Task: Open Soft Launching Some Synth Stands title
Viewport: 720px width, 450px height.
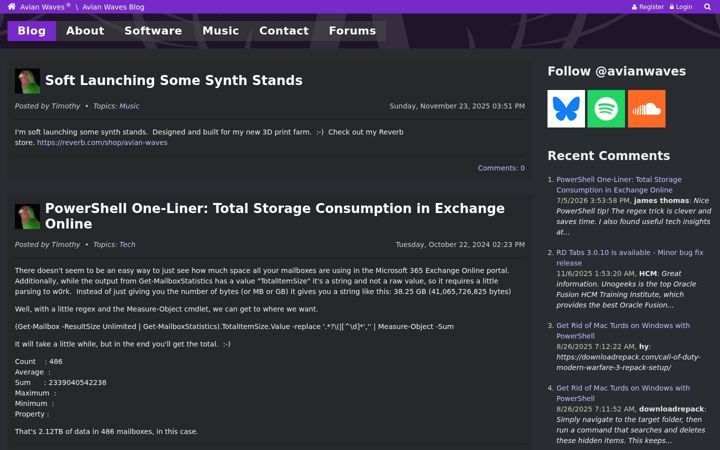Action: (x=174, y=80)
